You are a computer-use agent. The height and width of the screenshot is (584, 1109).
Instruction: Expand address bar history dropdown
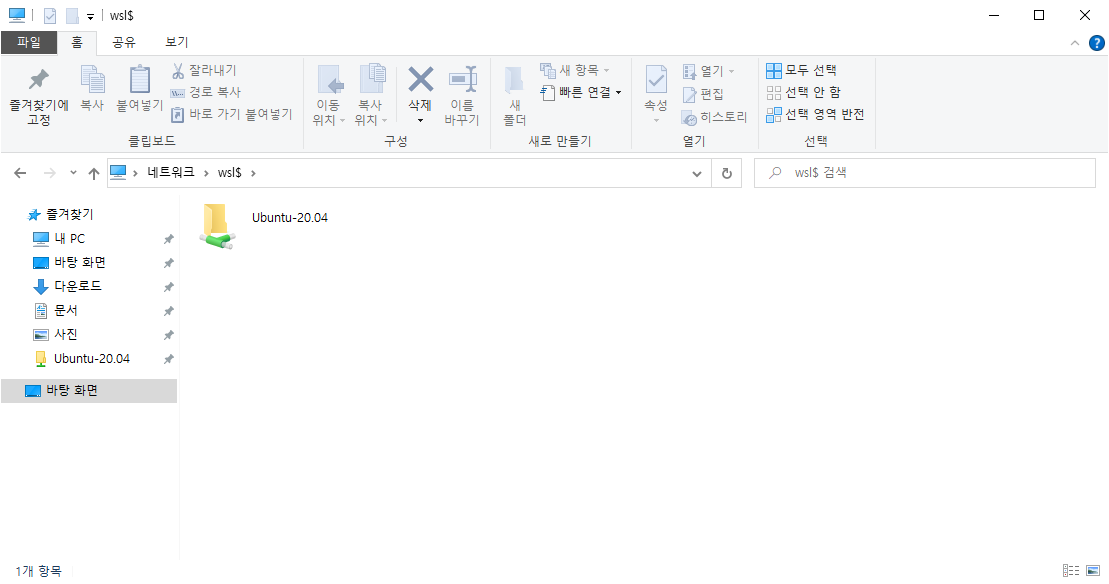click(x=697, y=173)
